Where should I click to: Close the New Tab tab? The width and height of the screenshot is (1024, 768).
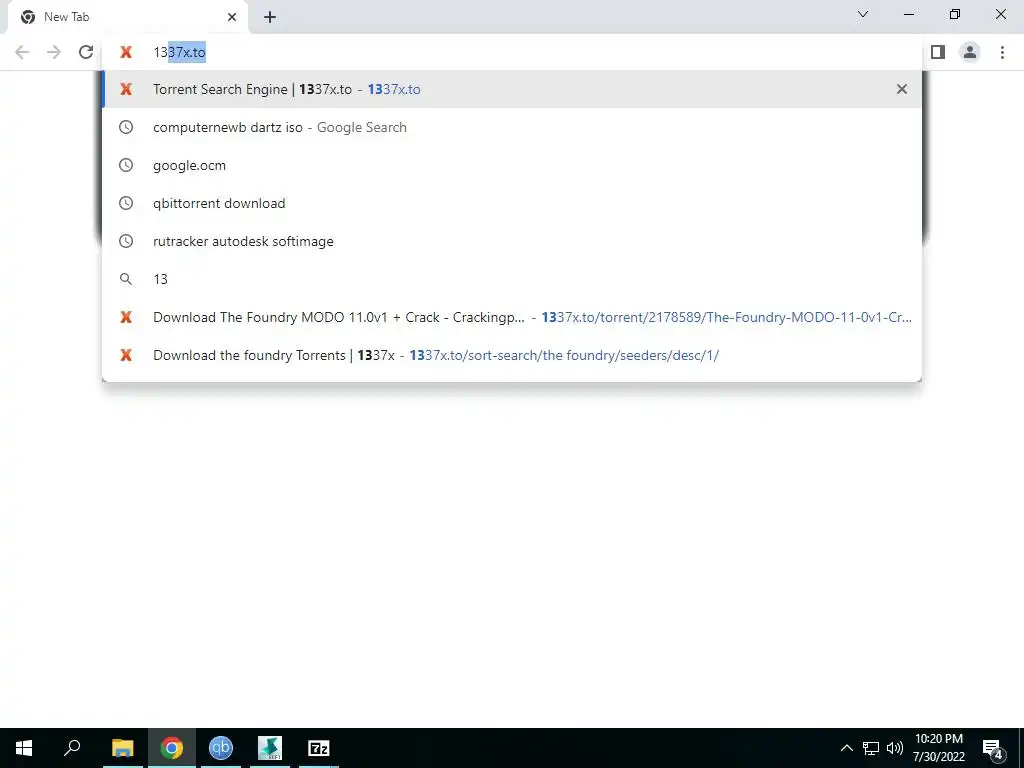coord(232,17)
